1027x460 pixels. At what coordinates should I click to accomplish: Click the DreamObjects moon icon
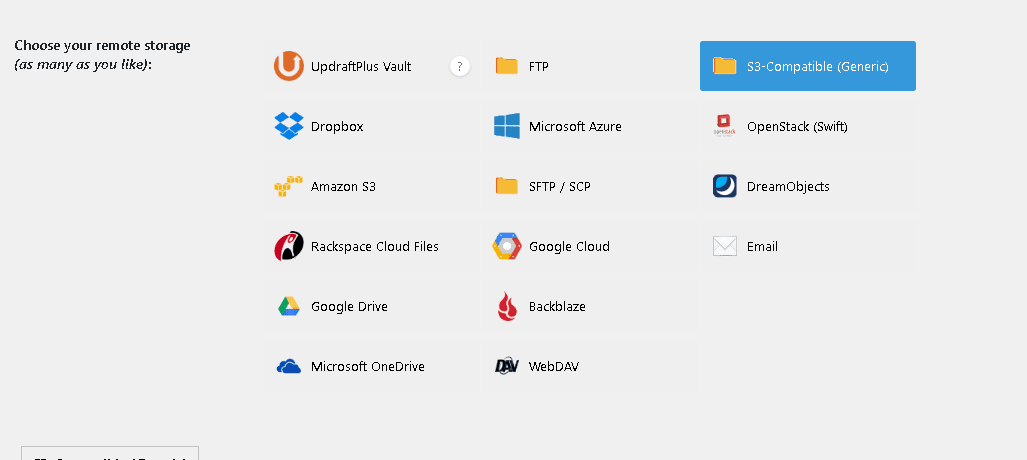coord(725,186)
